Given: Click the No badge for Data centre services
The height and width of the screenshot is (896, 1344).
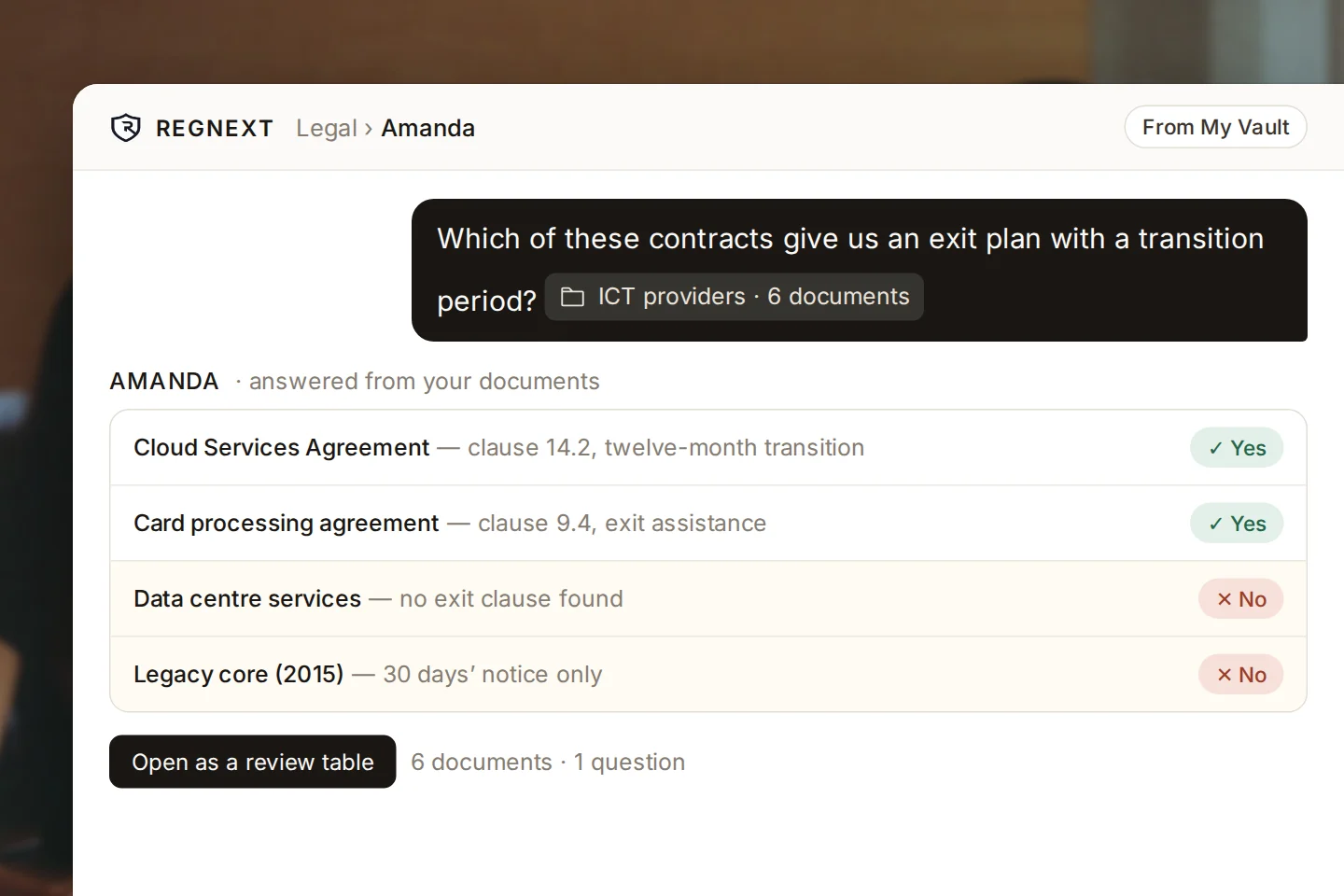Looking at the screenshot, I should 1241,599.
